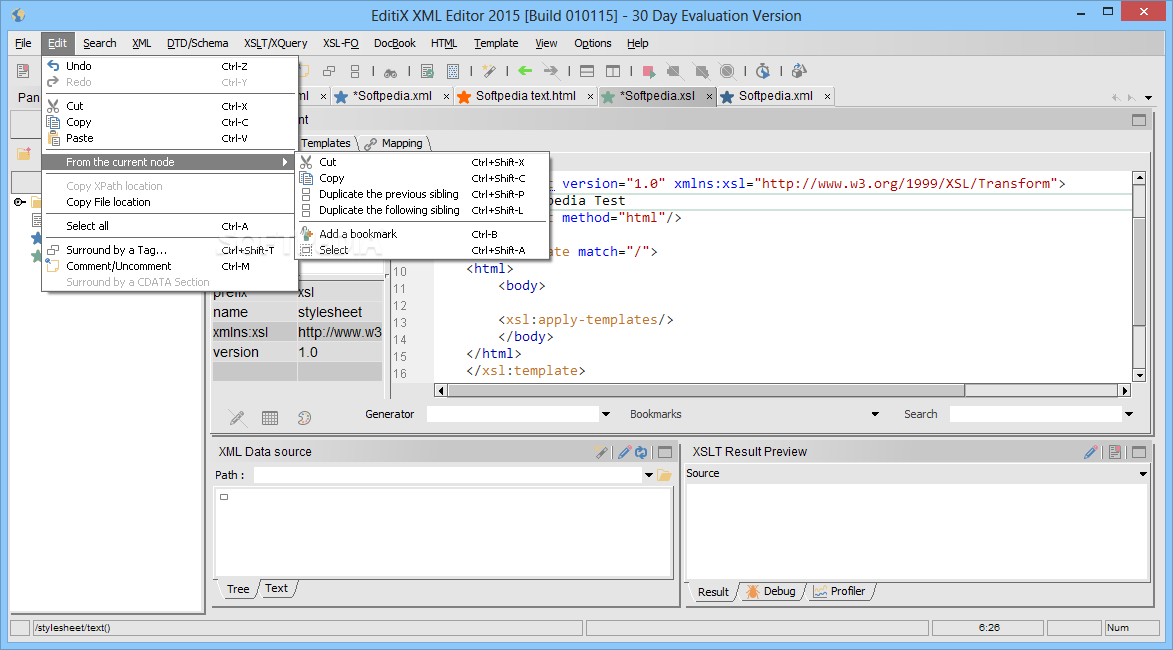The height and width of the screenshot is (650, 1173).
Task: Maximize the XML Data source panel
Action: click(665, 452)
